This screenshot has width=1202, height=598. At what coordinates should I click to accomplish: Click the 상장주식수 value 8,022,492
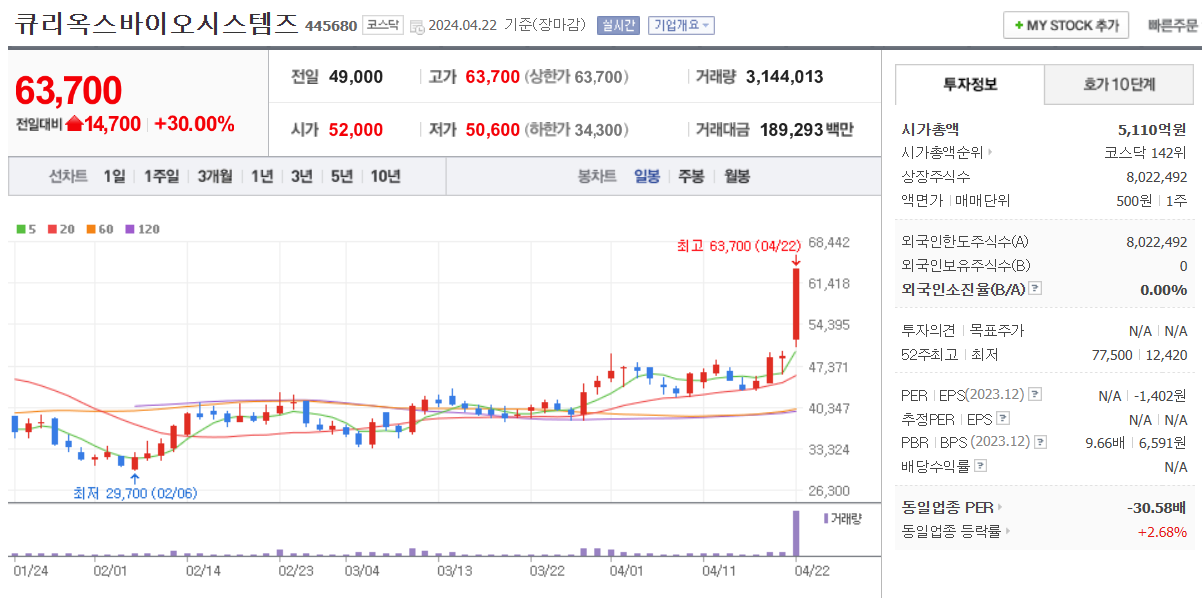pyautogui.click(x=1157, y=177)
